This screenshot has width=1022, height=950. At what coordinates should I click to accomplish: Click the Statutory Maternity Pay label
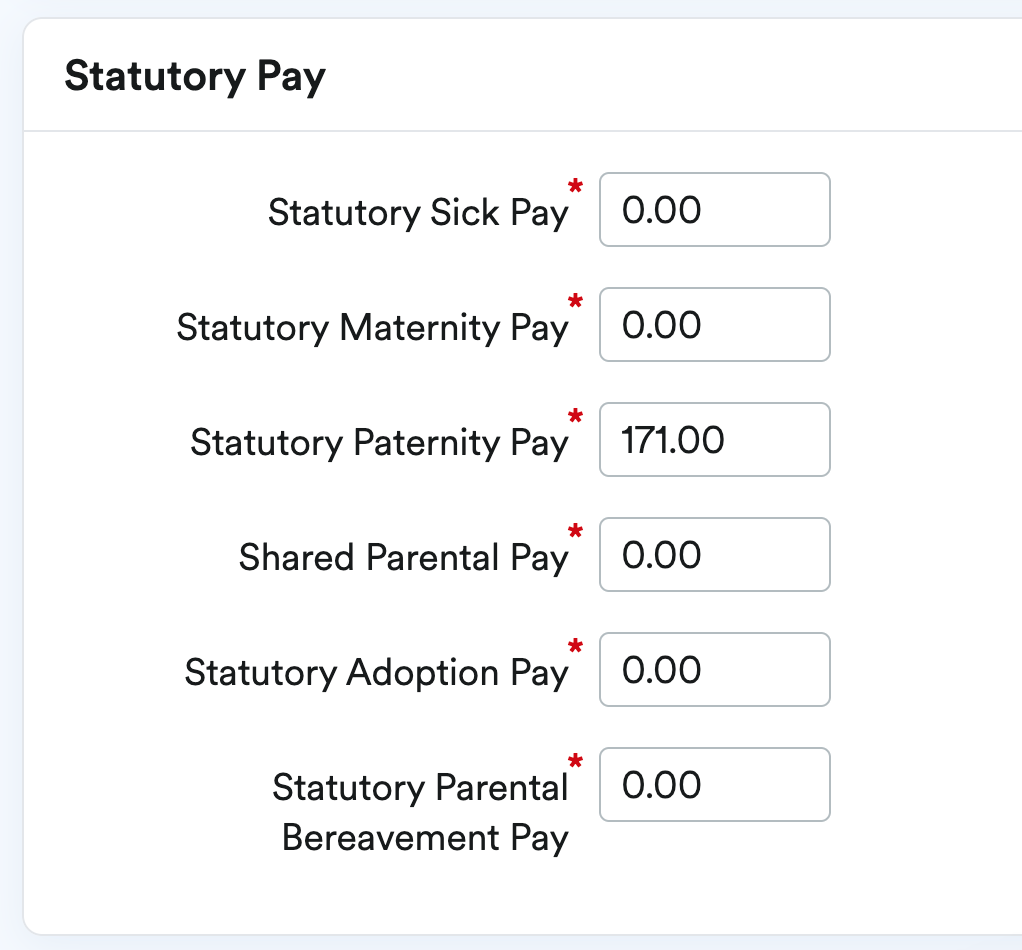pyautogui.click(x=372, y=327)
